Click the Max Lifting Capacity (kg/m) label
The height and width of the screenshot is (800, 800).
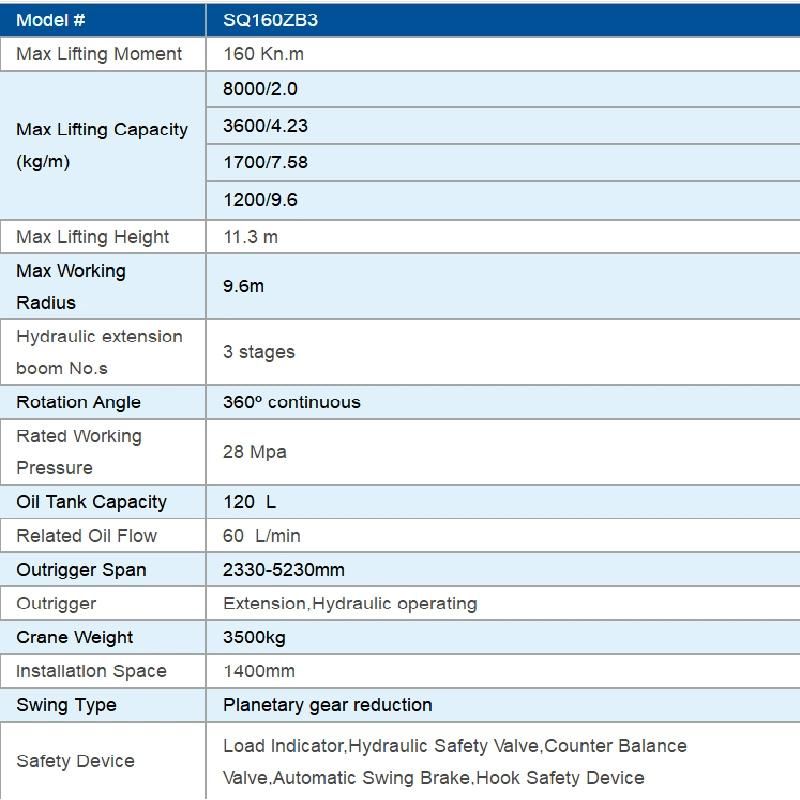coord(103,146)
